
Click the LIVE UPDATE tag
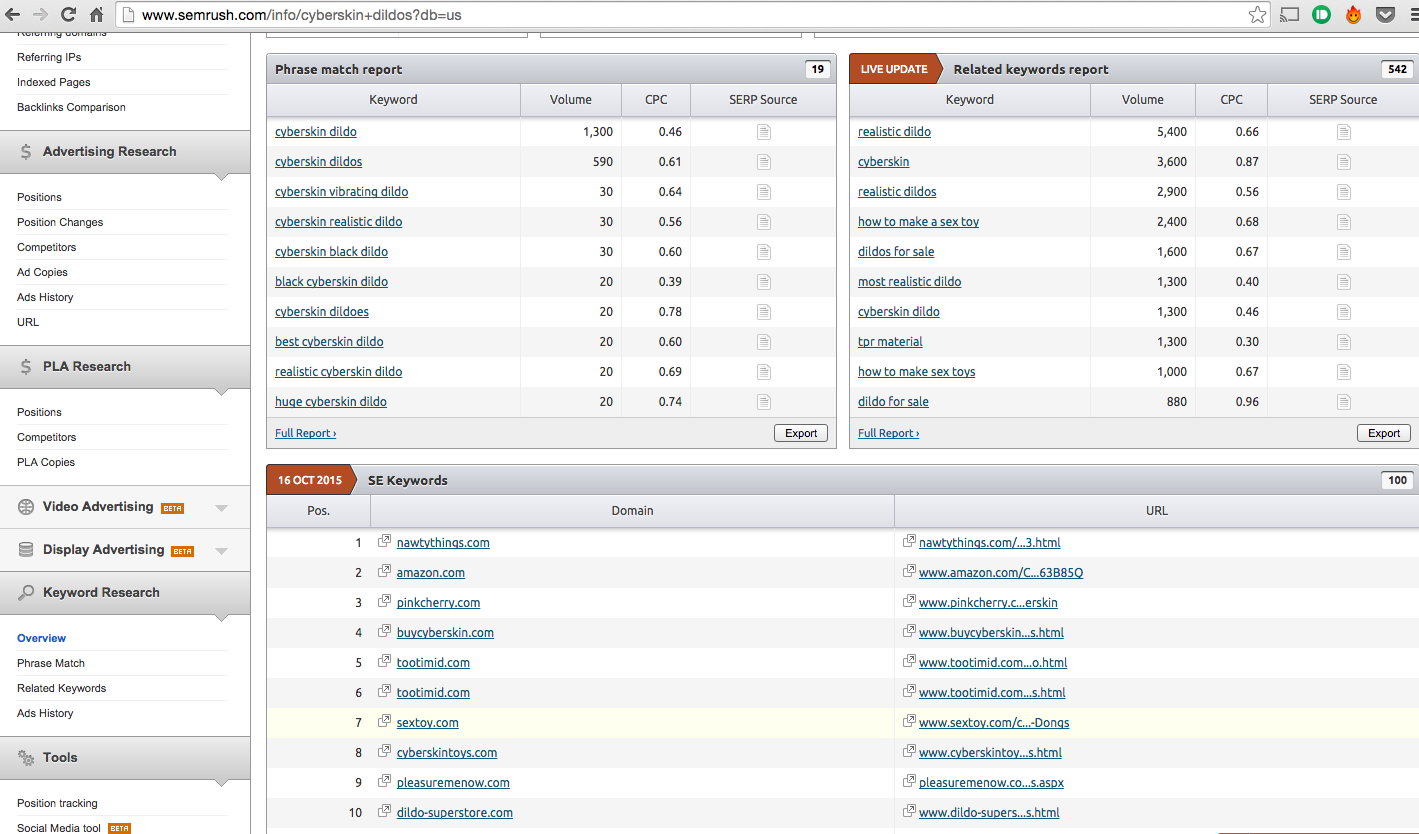[x=893, y=69]
